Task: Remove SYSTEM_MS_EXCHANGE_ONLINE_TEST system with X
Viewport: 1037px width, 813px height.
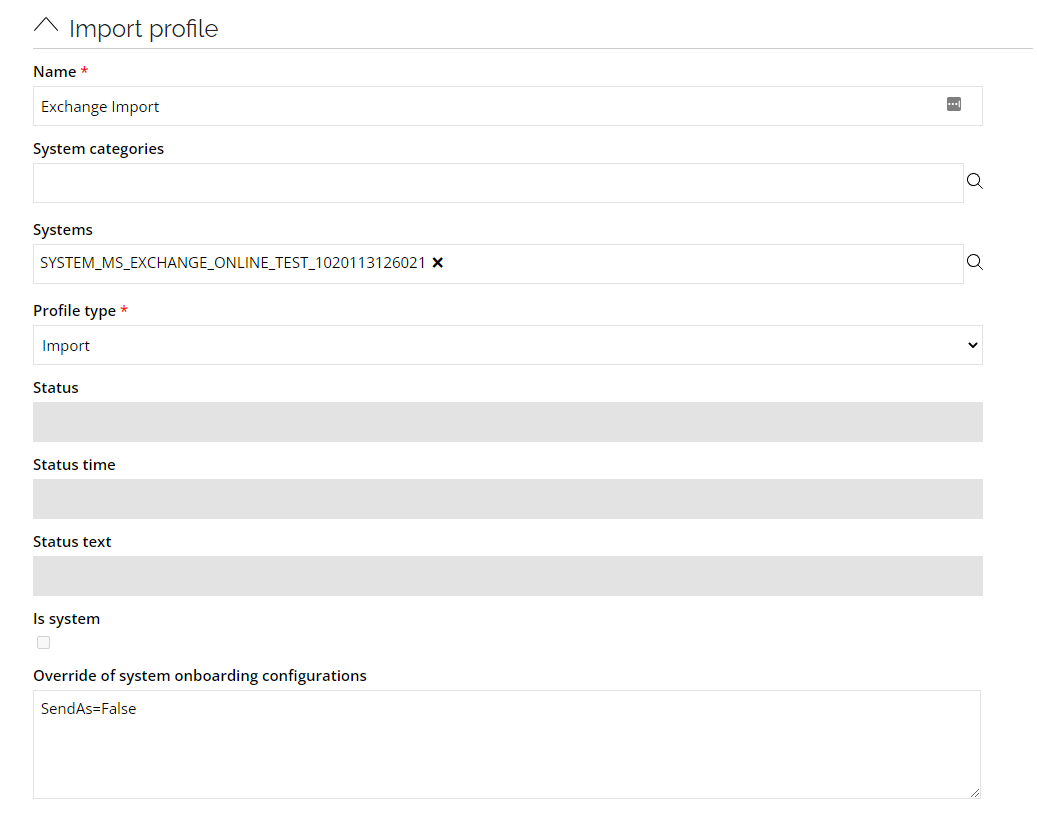Action: (x=437, y=263)
